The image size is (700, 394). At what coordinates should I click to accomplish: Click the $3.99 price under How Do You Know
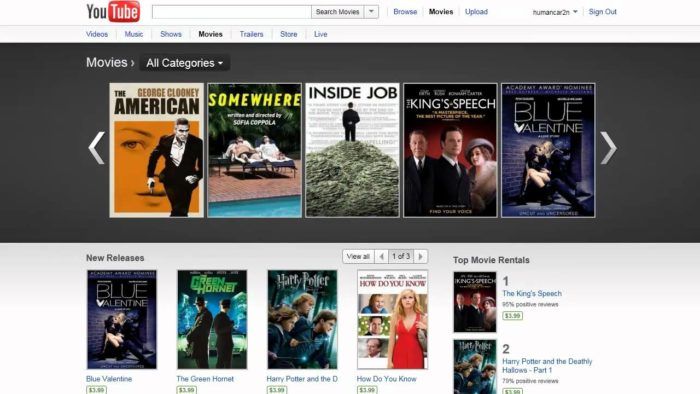367,390
